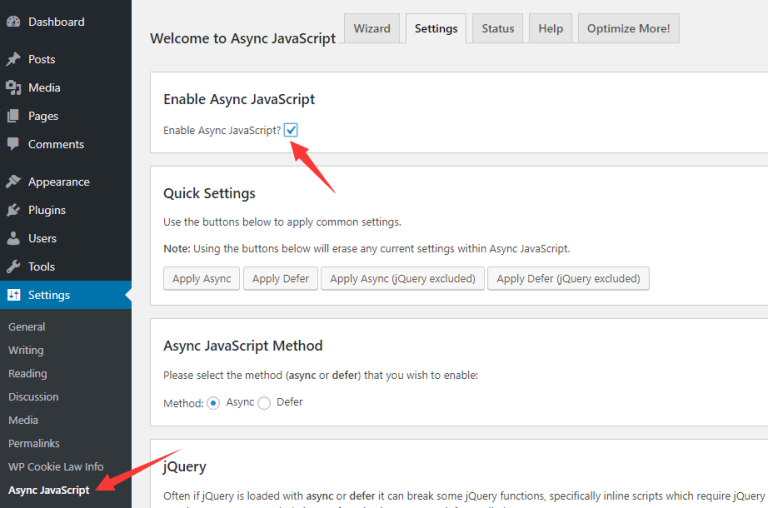Uncheck the Enable Async JavaScript checkbox
Viewport: 768px width, 508px height.
click(291, 130)
